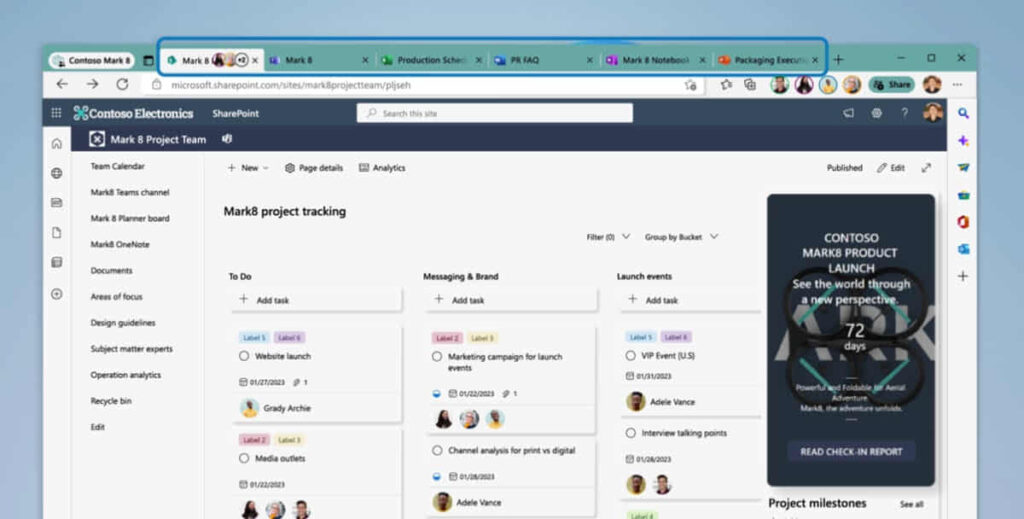The image size is (1024, 519).
Task: Open the Team Calendar link
Action: pyautogui.click(x=117, y=167)
